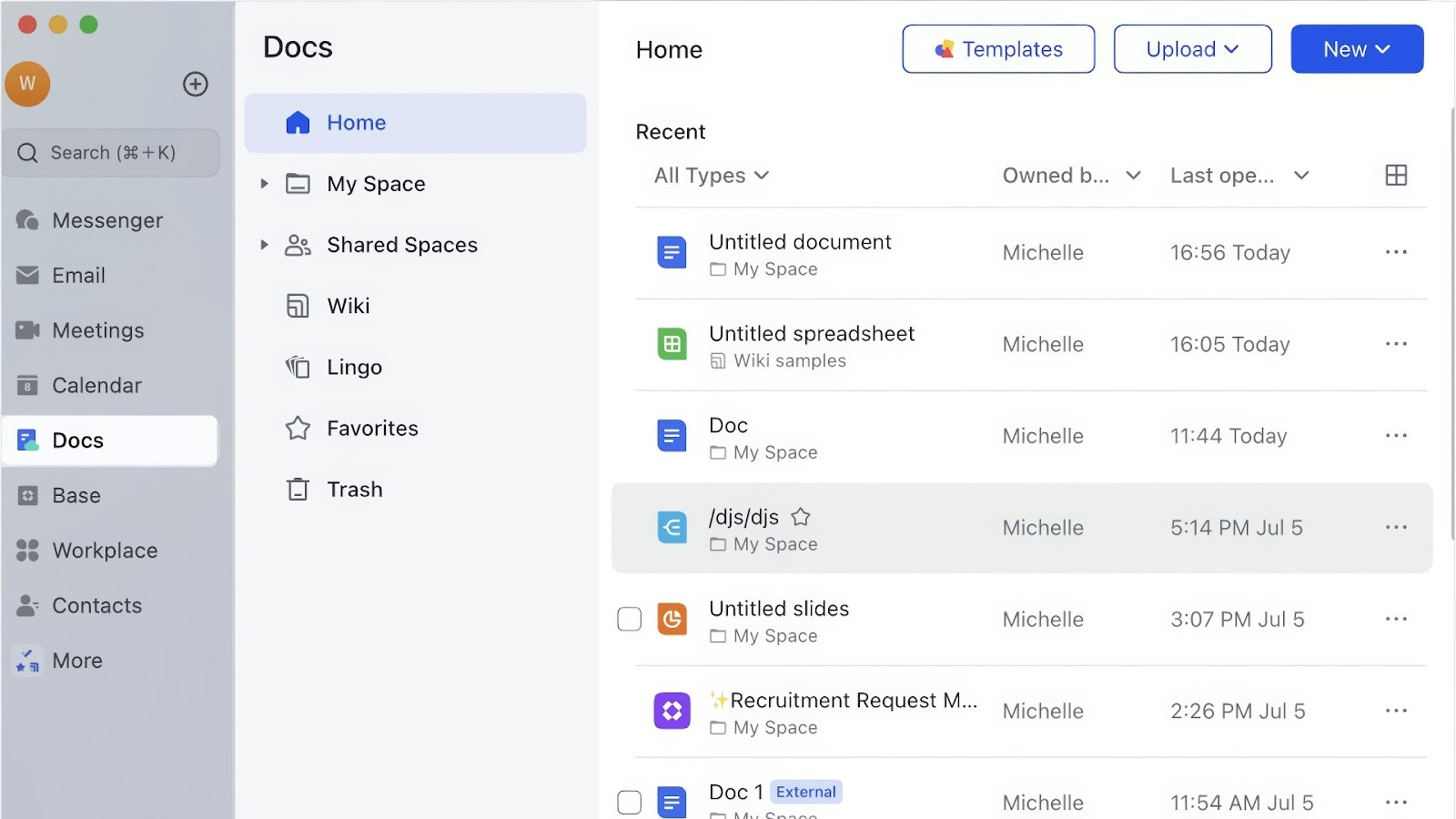The width and height of the screenshot is (1456, 819).
Task: Select Home in the Docs navigation
Action: 356,122
